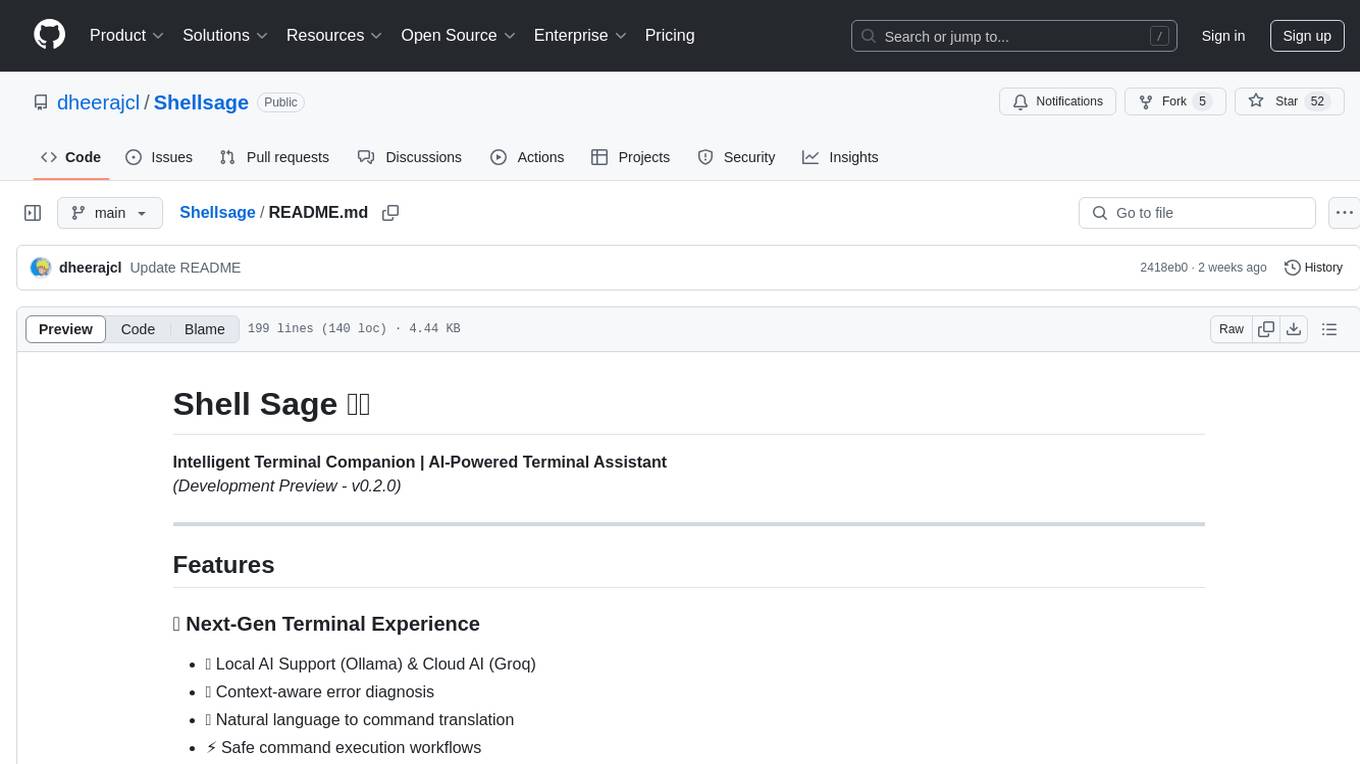Open the main branch selector
The image size is (1360, 764).
[110, 213]
